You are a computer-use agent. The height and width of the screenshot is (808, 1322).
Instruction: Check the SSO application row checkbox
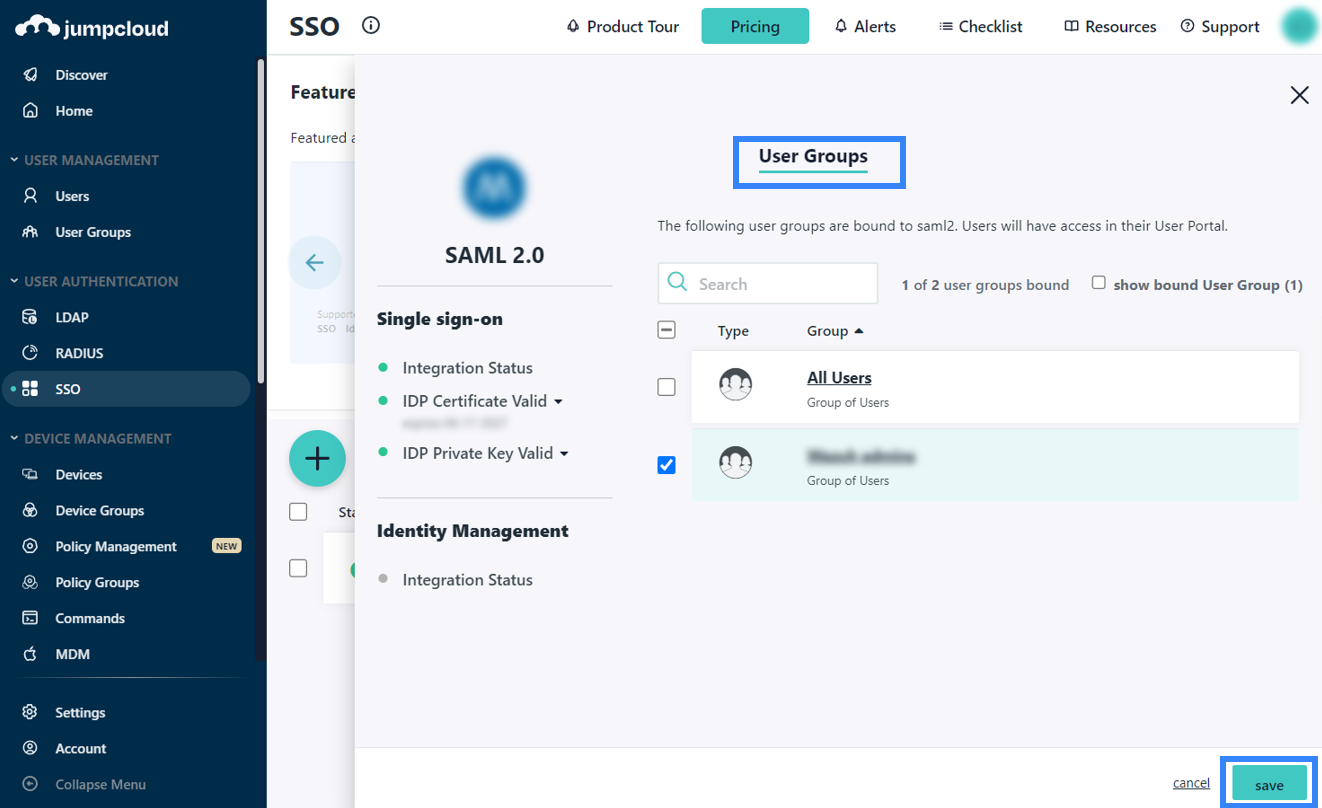point(298,568)
